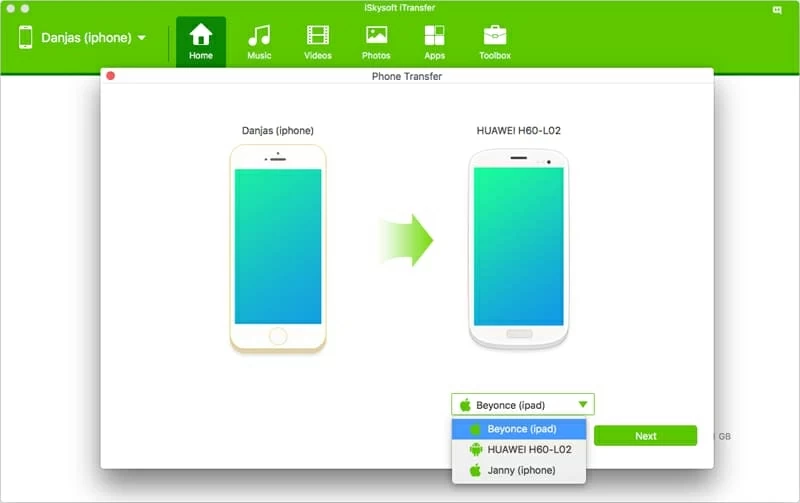The image size is (800, 503).
Task: Collapse the Beyonce (ipad) target dropdown
Action: [522, 405]
